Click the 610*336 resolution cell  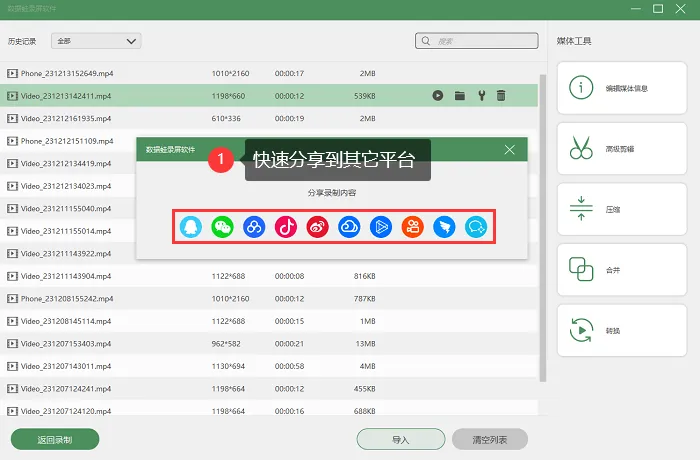(226, 118)
